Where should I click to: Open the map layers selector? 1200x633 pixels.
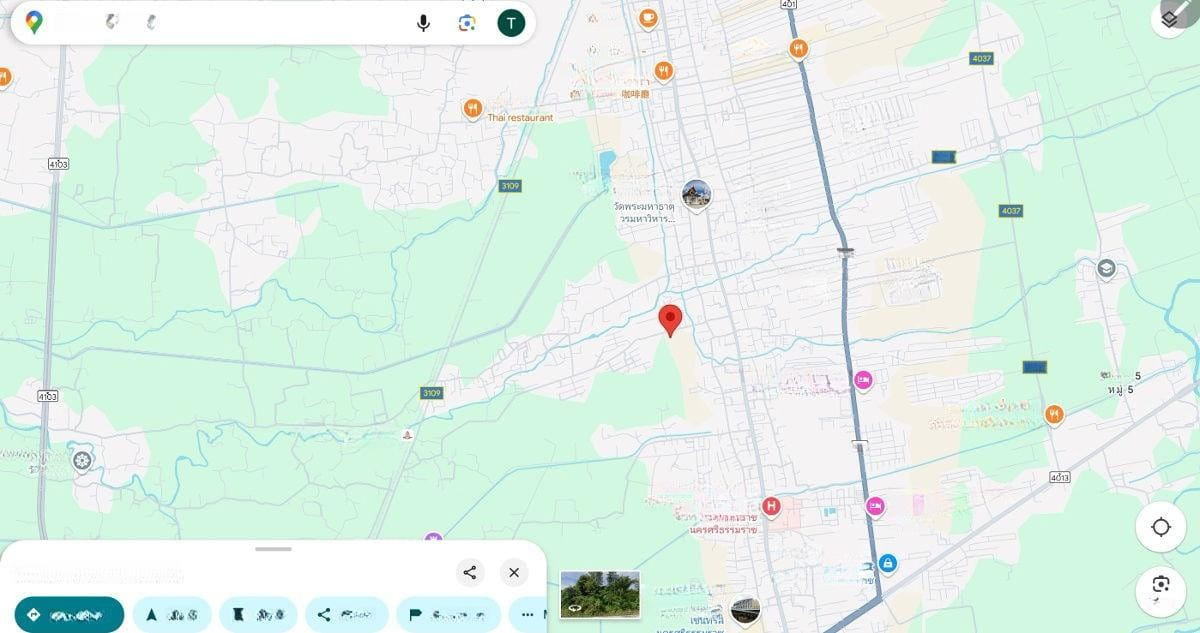point(1171,18)
